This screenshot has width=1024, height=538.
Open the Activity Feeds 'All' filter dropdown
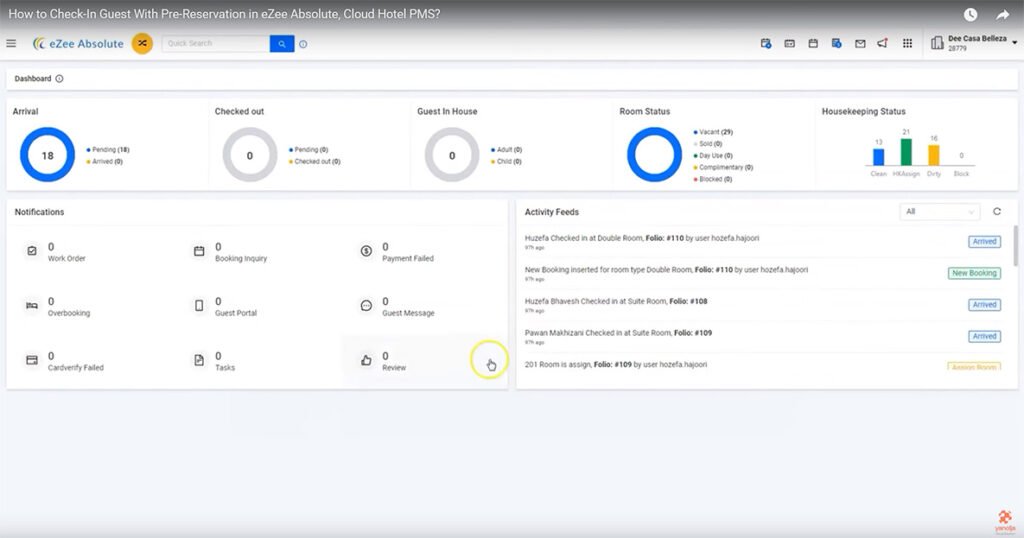pyautogui.click(x=940, y=212)
